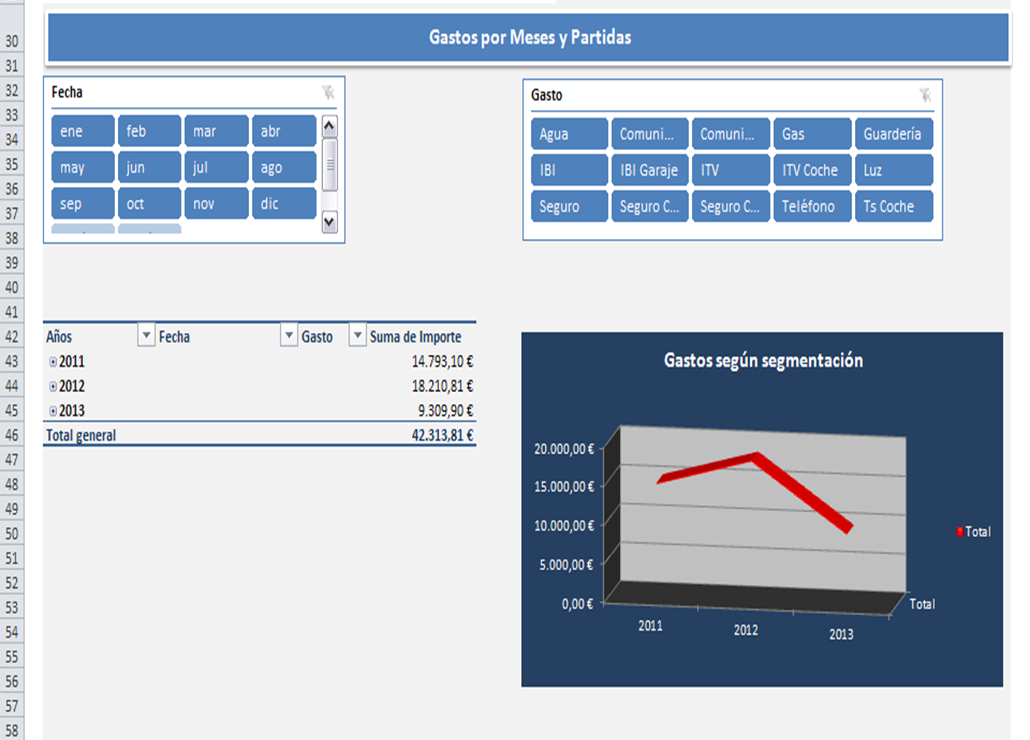
Task: Select the Agua expense filter
Action: coord(569,134)
